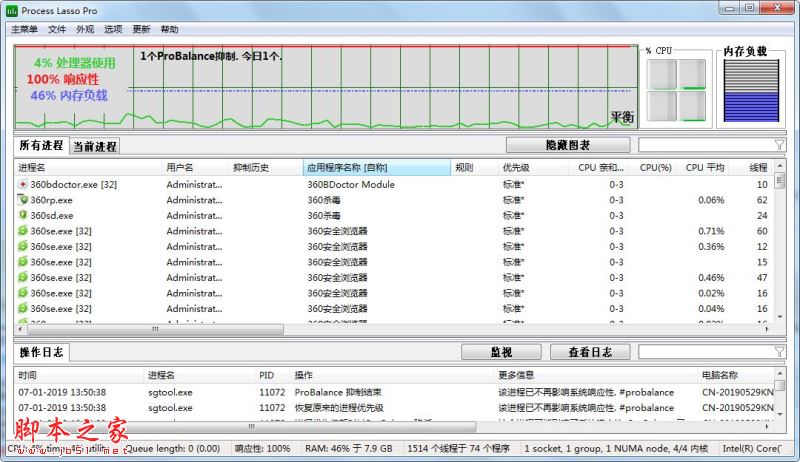The height and width of the screenshot is (462, 800).
Task: Sort by the CPU 平均 column header
Action: [x=703, y=167]
